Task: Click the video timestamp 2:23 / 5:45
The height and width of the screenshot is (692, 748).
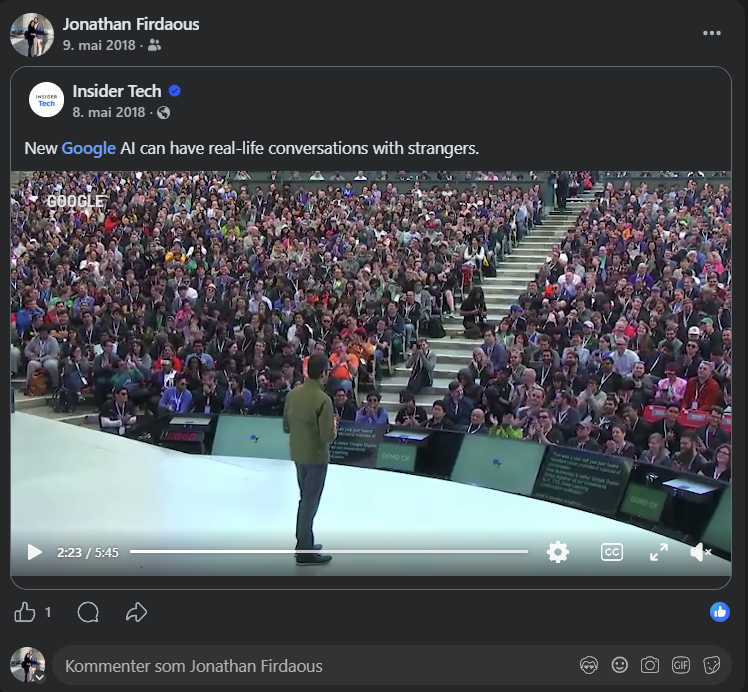Action: 88,552
